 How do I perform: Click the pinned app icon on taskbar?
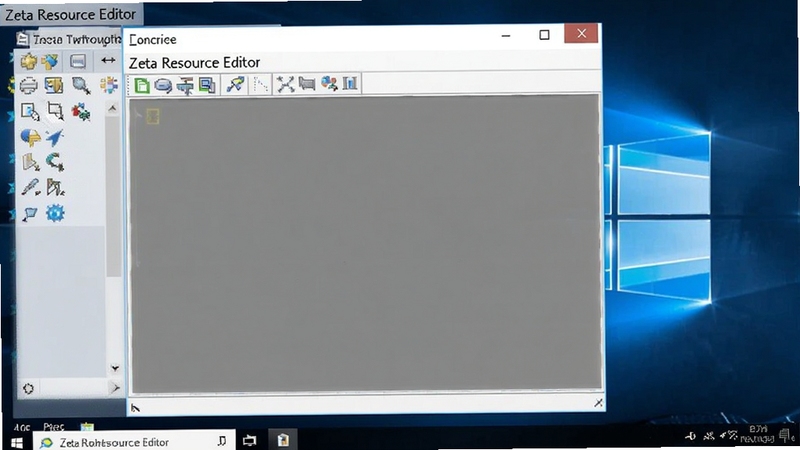[283, 440]
